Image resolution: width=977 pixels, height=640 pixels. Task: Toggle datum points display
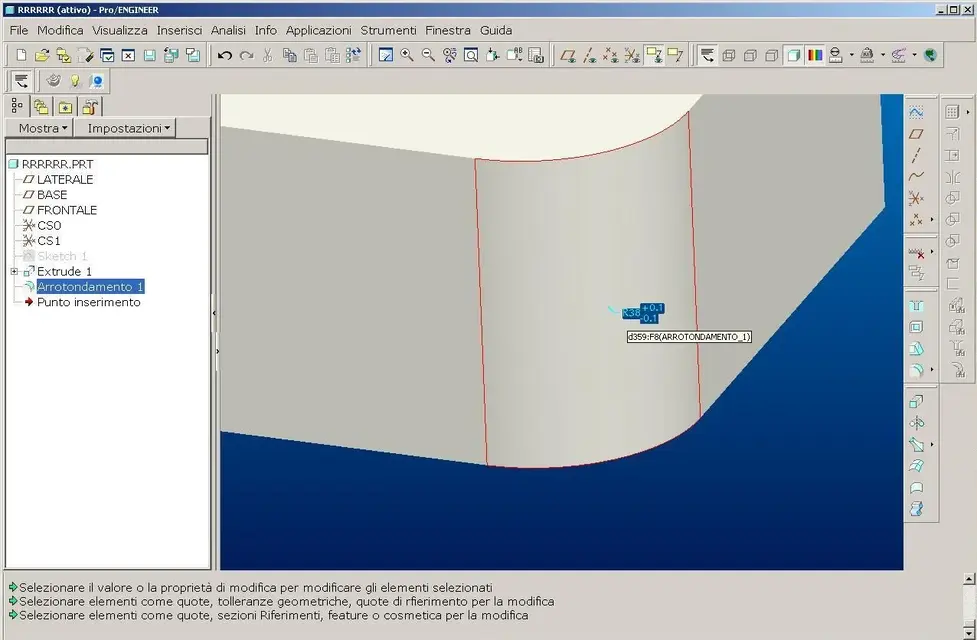point(611,55)
